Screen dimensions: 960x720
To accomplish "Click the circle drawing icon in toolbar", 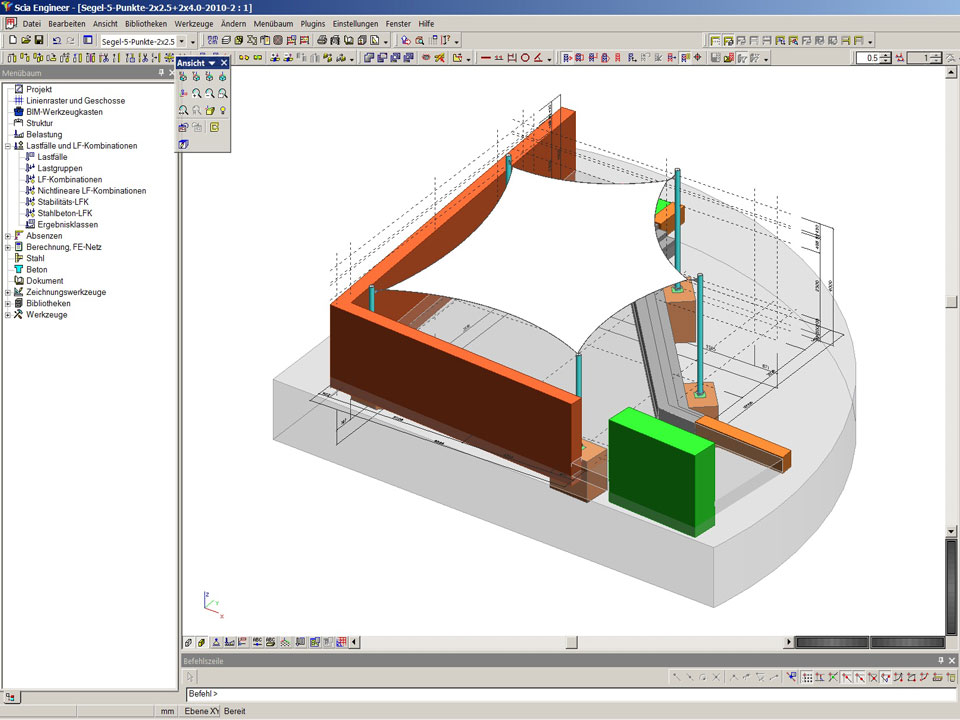I will pos(525,58).
